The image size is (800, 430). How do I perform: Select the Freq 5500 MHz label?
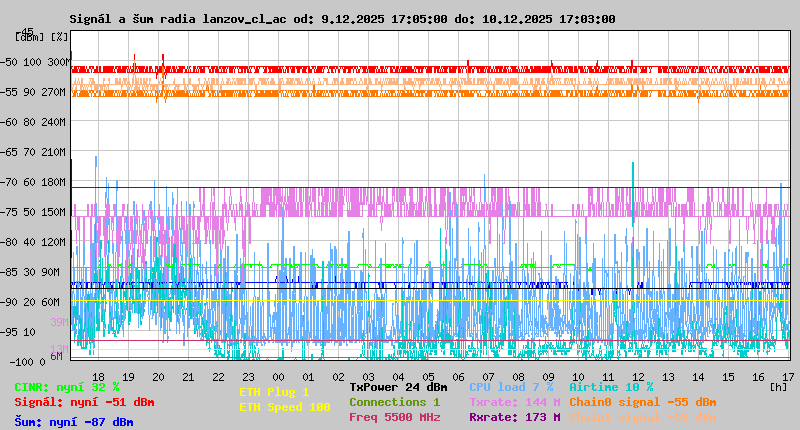click(x=394, y=417)
